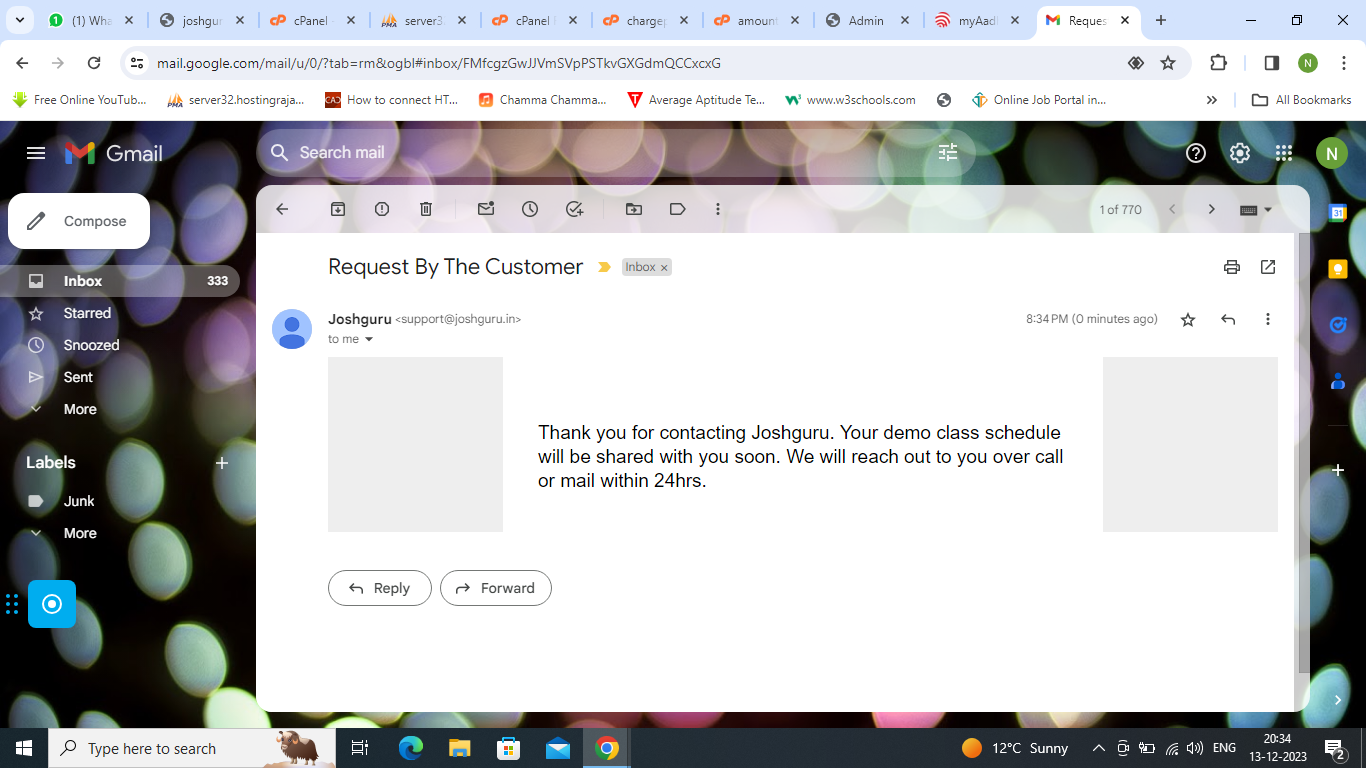Viewport: 1366px width, 768px height.
Task: Delete the email with the trash icon
Action: pyautogui.click(x=426, y=209)
